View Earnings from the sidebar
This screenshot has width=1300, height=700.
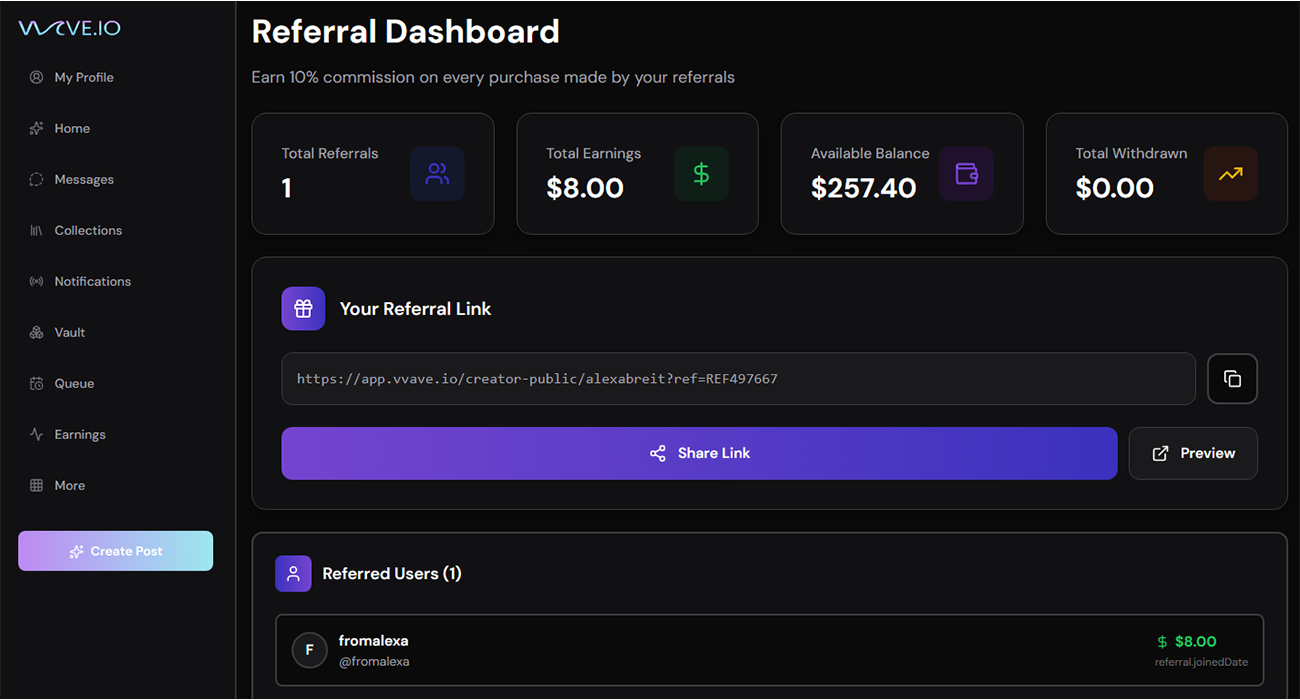click(79, 434)
